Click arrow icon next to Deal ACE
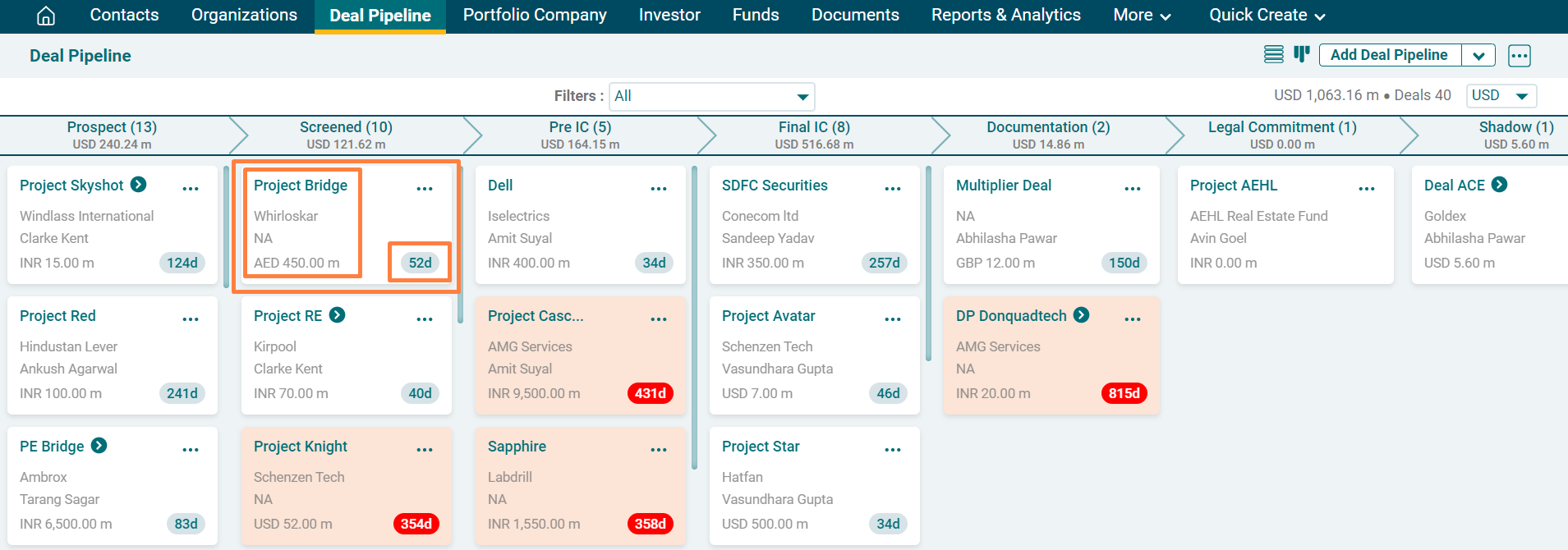 pyautogui.click(x=1499, y=185)
